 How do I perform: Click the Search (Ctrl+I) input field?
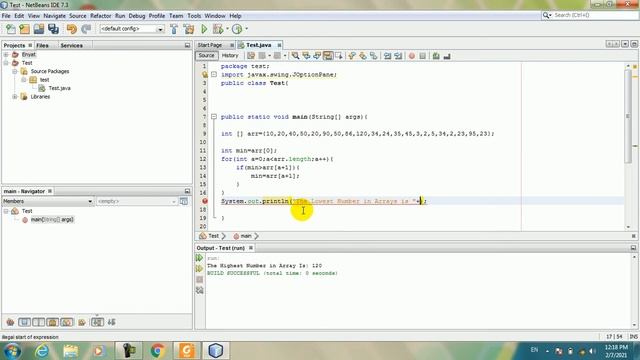[x=595, y=15]
